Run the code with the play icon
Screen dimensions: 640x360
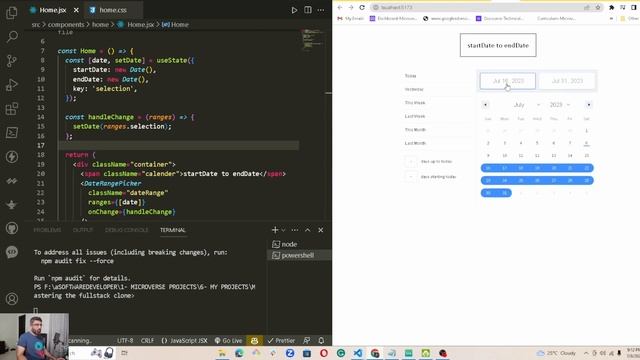tap(294, 10)
